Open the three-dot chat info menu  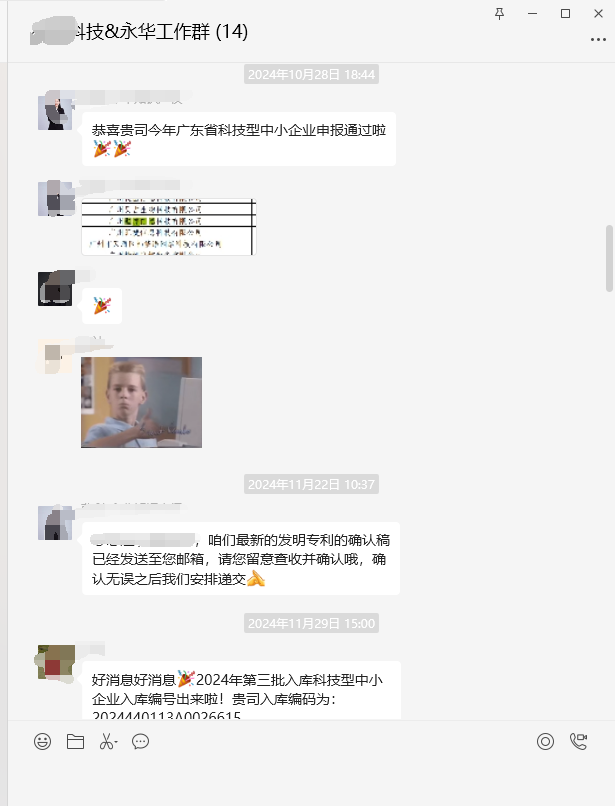pyautogui.click(x=598, y=40)
